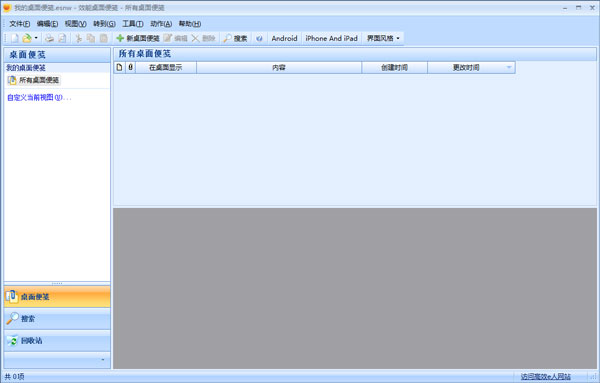Expand the open-folder dropdown arrow
Screen dimensions: 600x383
coord(36,38)
